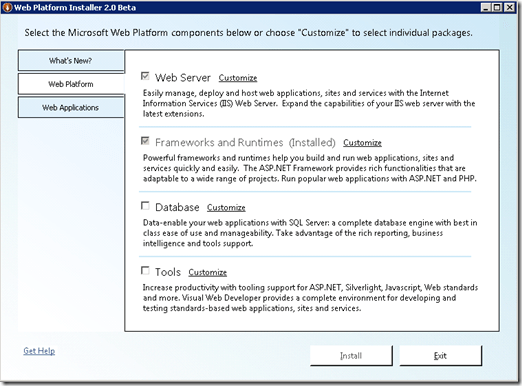Click the (Installed) status label
This screenshot has height=386, width=522.
(x=312, y=142)
